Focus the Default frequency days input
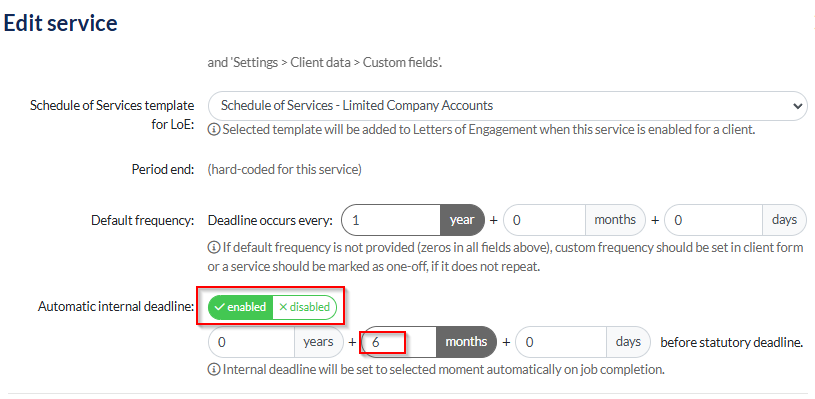Viewport: 815px width, 399px height. (714, 220)
